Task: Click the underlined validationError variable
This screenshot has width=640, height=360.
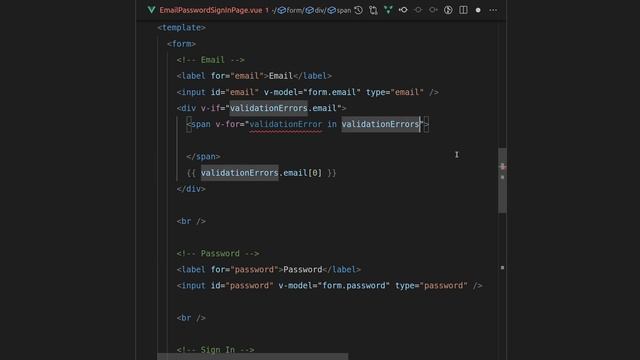Action: coord(286,124)
